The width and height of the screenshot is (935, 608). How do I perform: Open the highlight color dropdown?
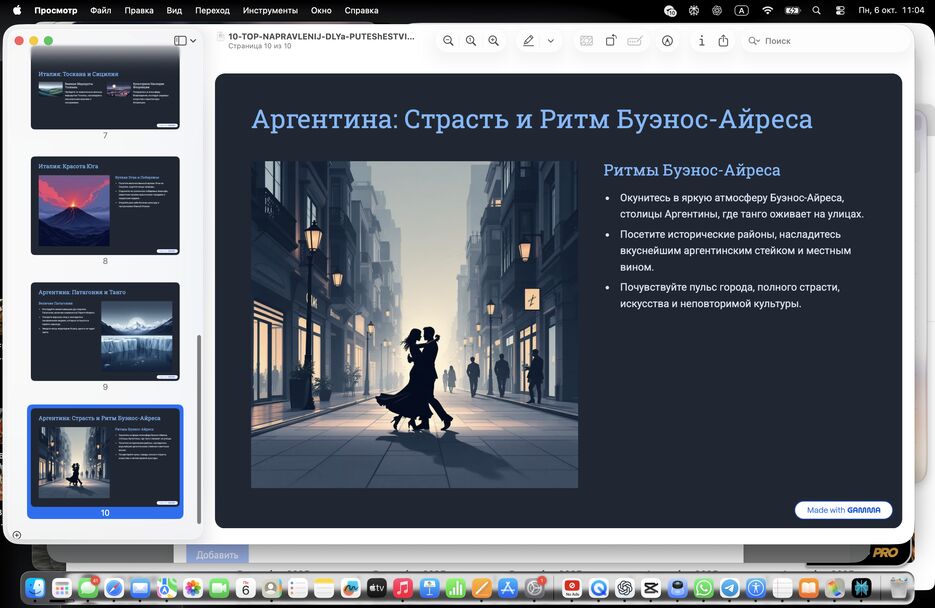[x=550, y=40]
